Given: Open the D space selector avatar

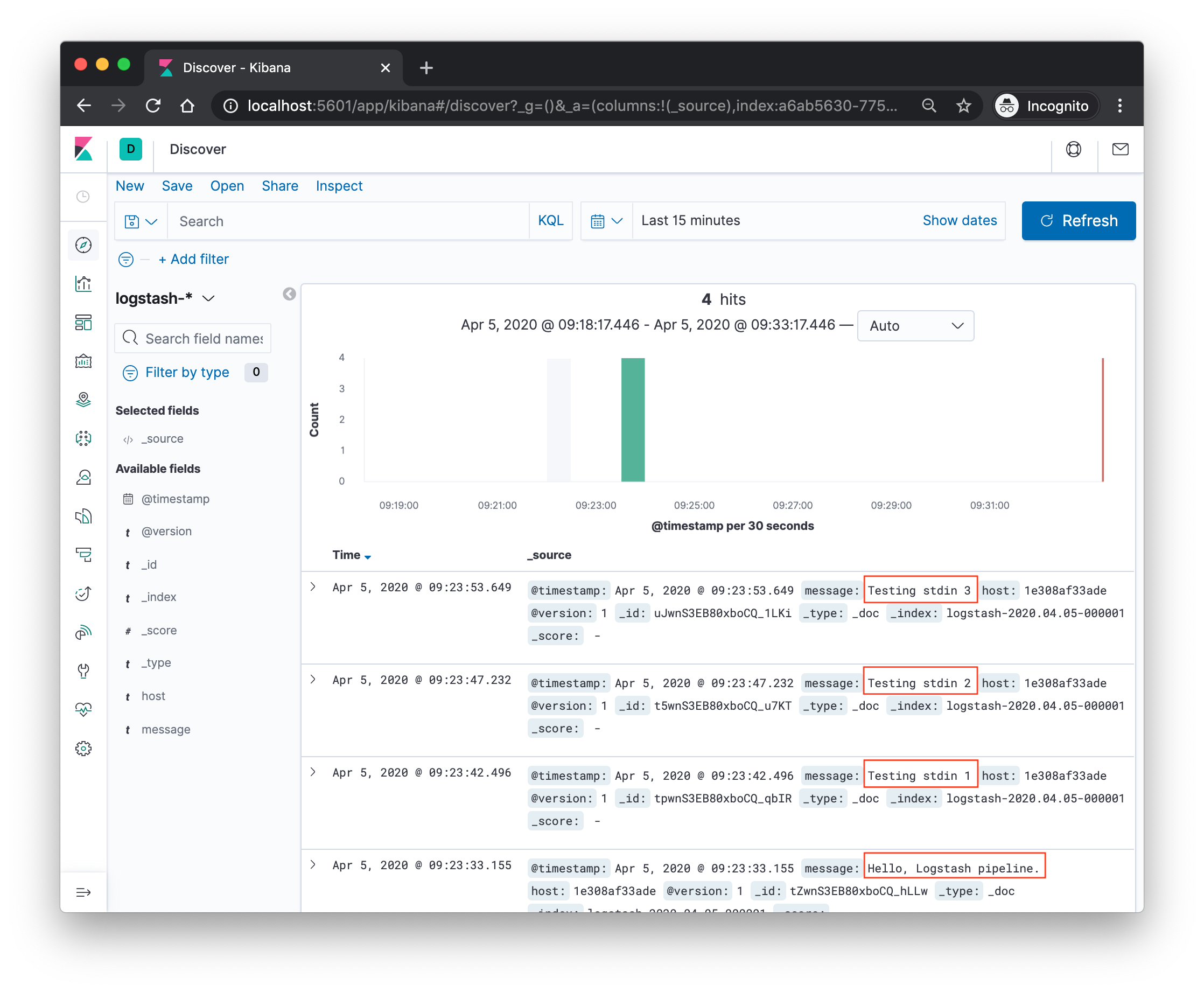Looking at the screenshot, I should point(130,149).
